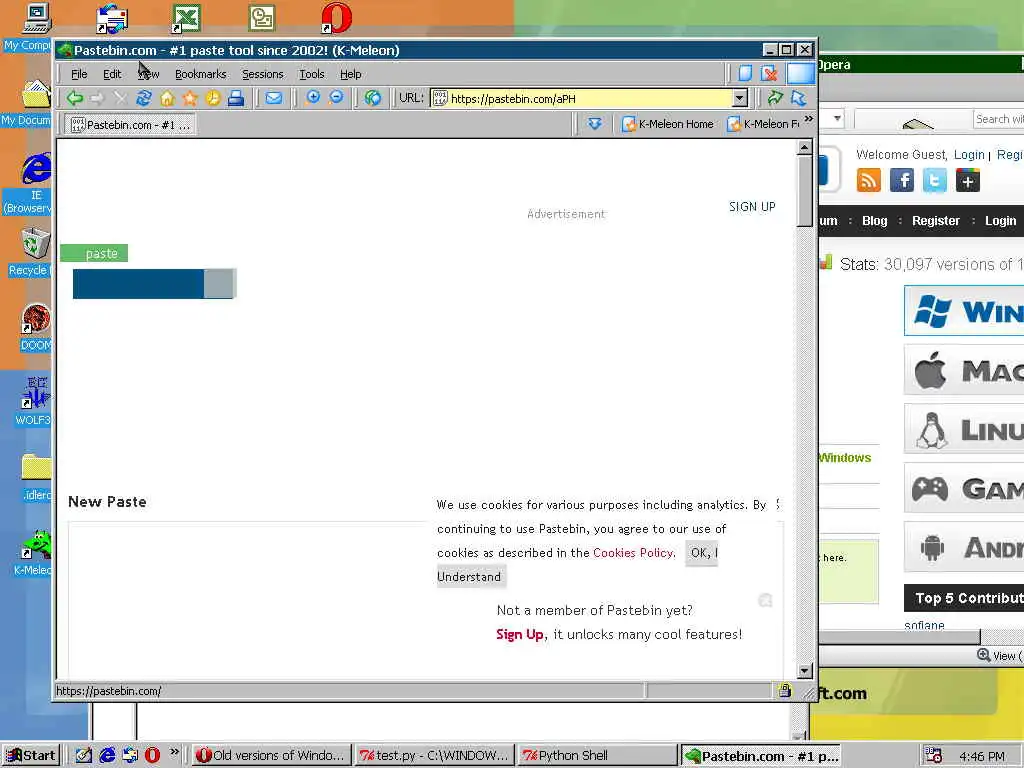Click the Linux category tile in Opera window
Image resolution: width=1024 pixels, height=768 pixels.
click(964, 429)
